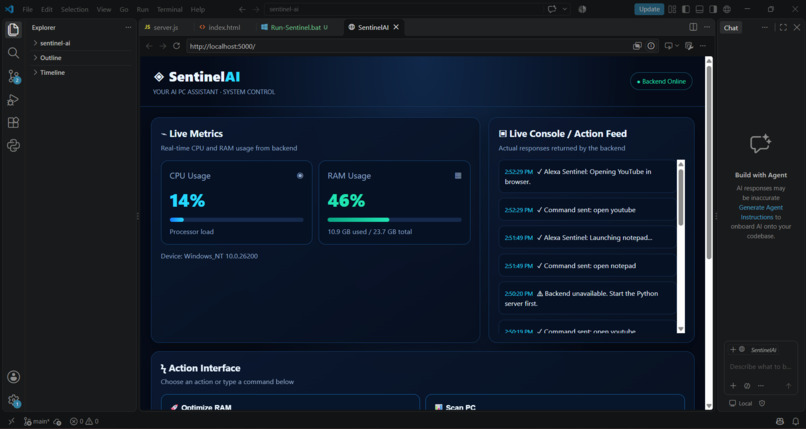Open notifications bell in status bar

tap(796, 421)
